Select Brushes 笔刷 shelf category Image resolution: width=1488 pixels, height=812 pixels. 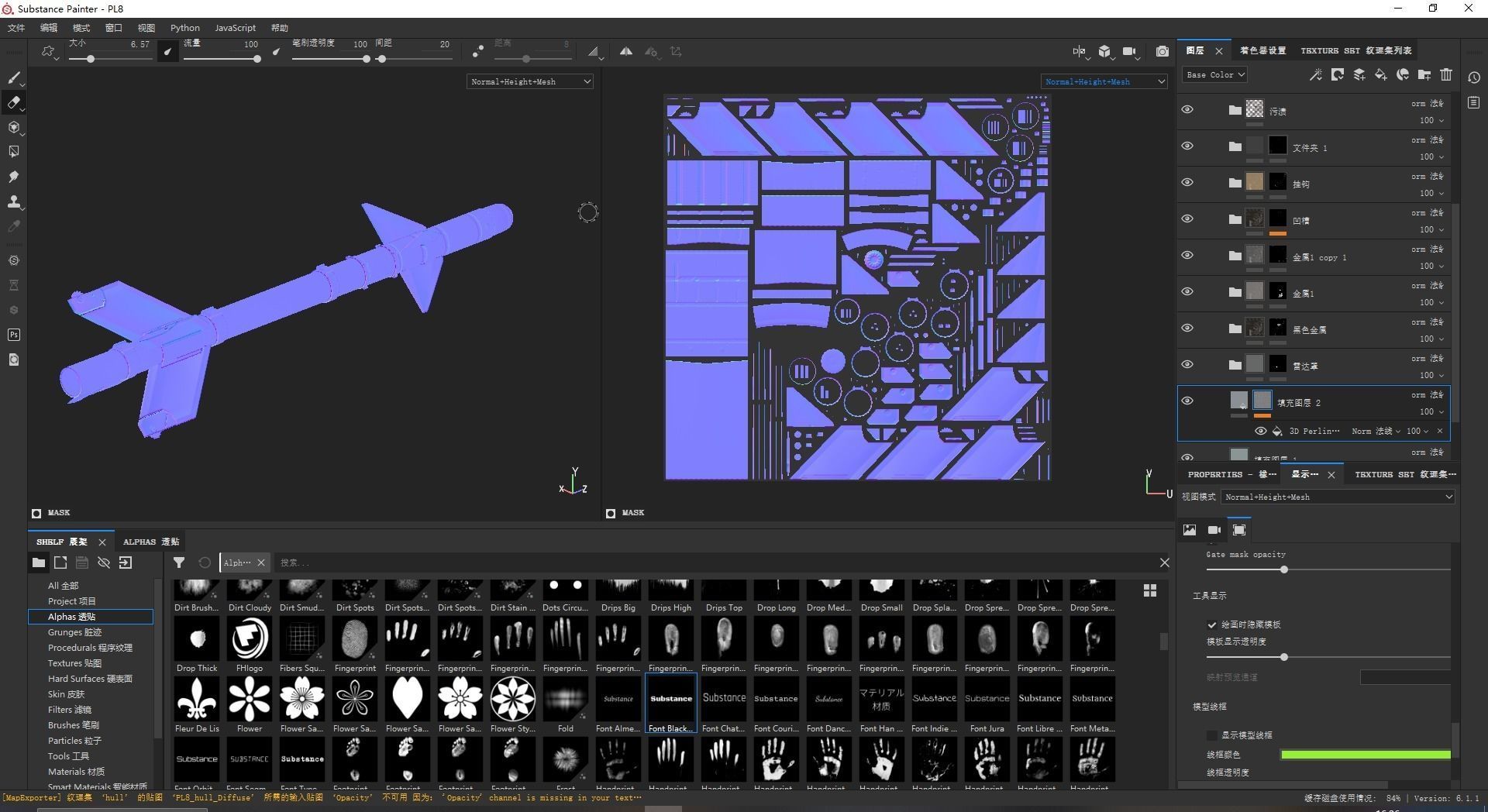[x=73, y=725]
